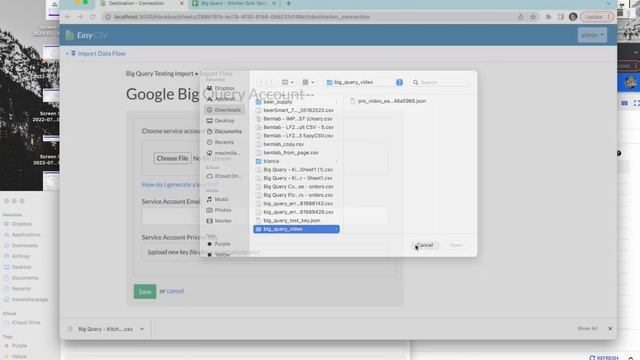Open Applications in background Finder sidebar
The image size is (640, 360).
(x=22, y=235)
